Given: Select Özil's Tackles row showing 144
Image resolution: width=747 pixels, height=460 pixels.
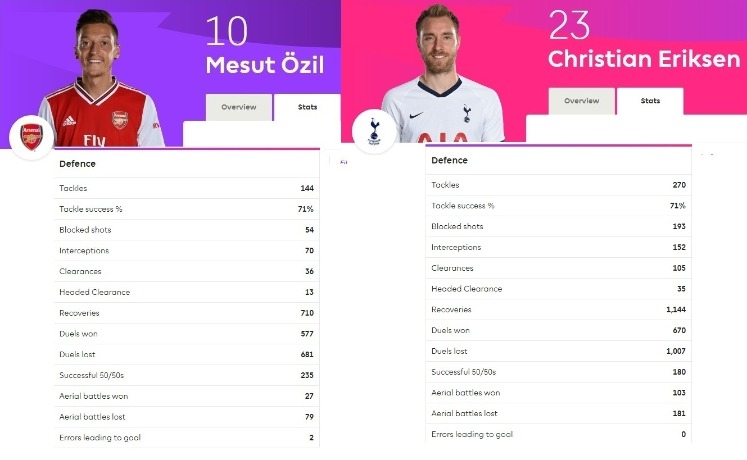Looking at the screenshot, I should tap(186, 188).
